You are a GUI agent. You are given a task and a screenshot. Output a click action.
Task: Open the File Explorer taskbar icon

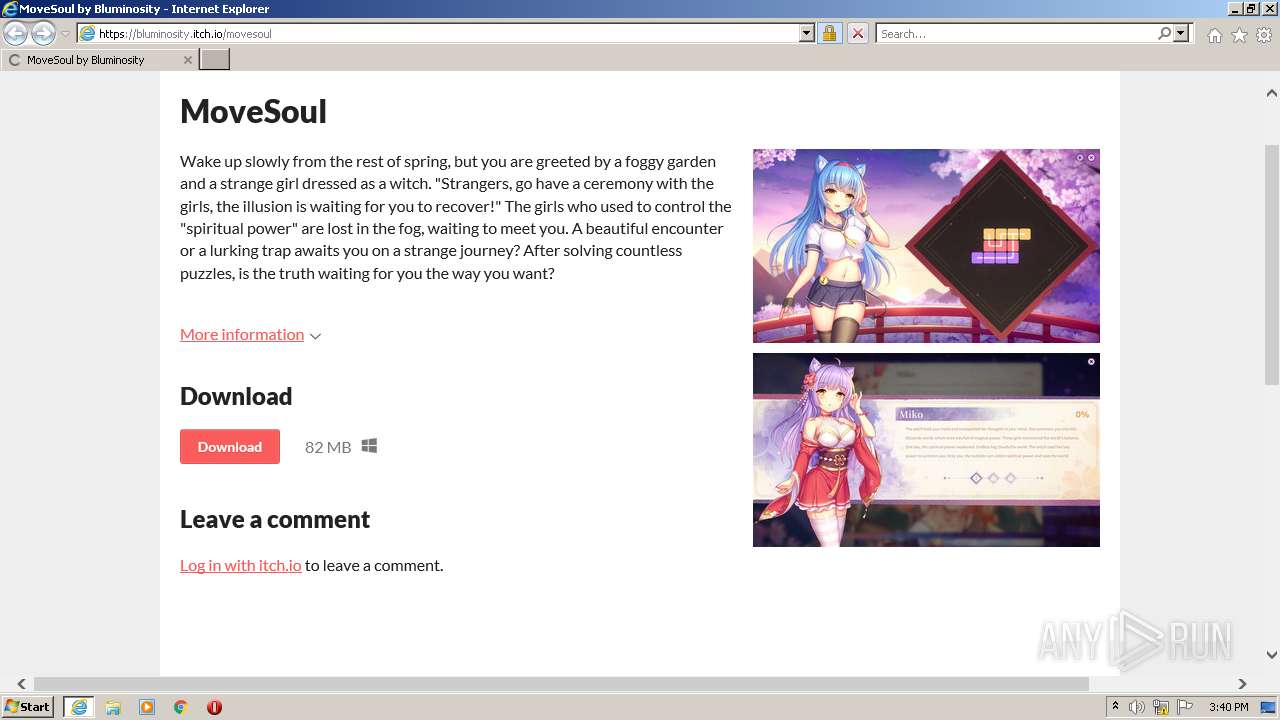(113, 707)
